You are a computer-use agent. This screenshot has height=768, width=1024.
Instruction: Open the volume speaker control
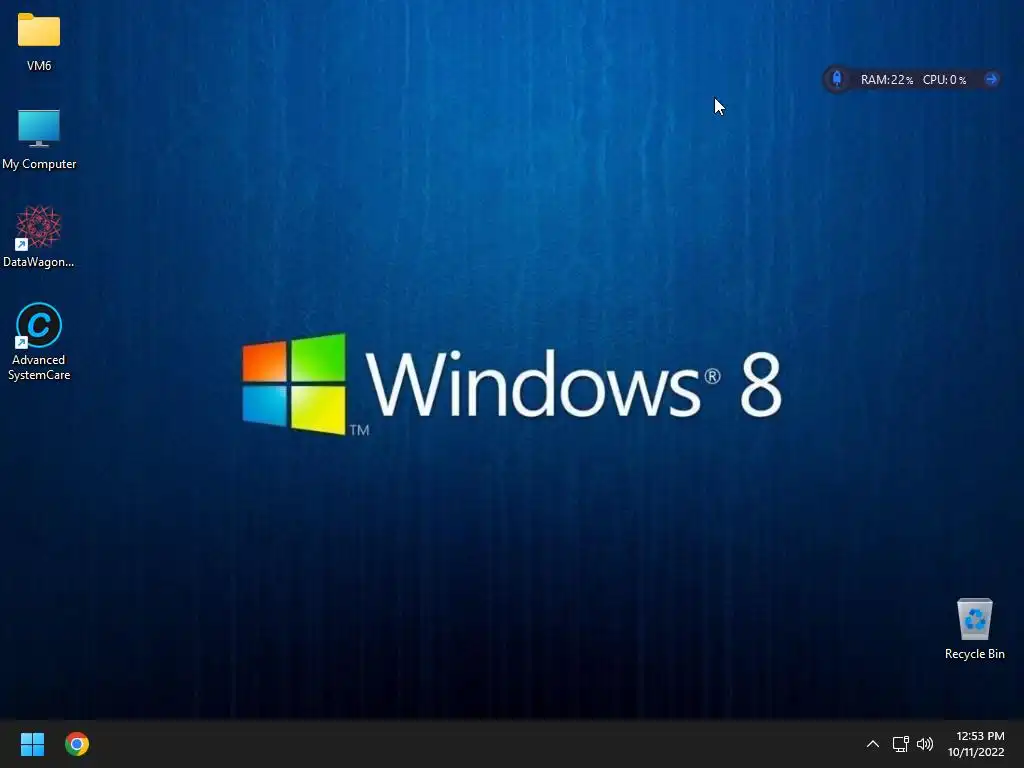pos(925,744)
